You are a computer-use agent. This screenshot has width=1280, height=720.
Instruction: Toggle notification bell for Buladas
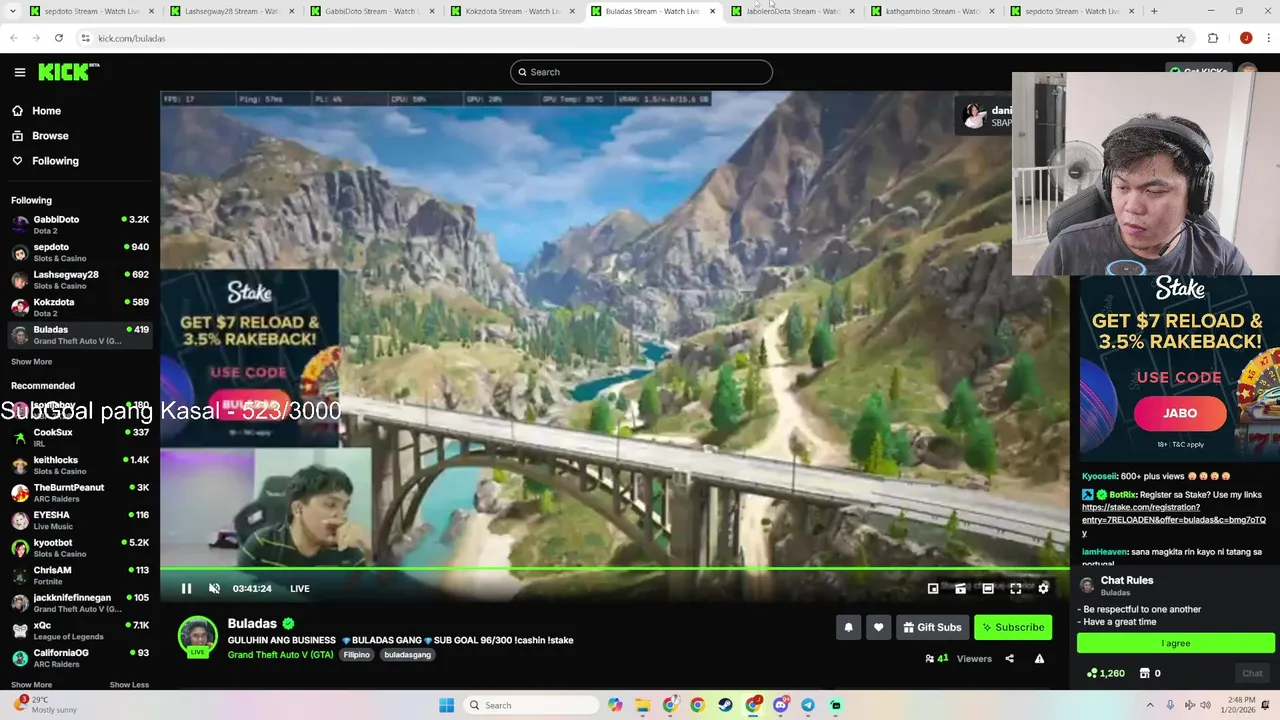[848, 627]
